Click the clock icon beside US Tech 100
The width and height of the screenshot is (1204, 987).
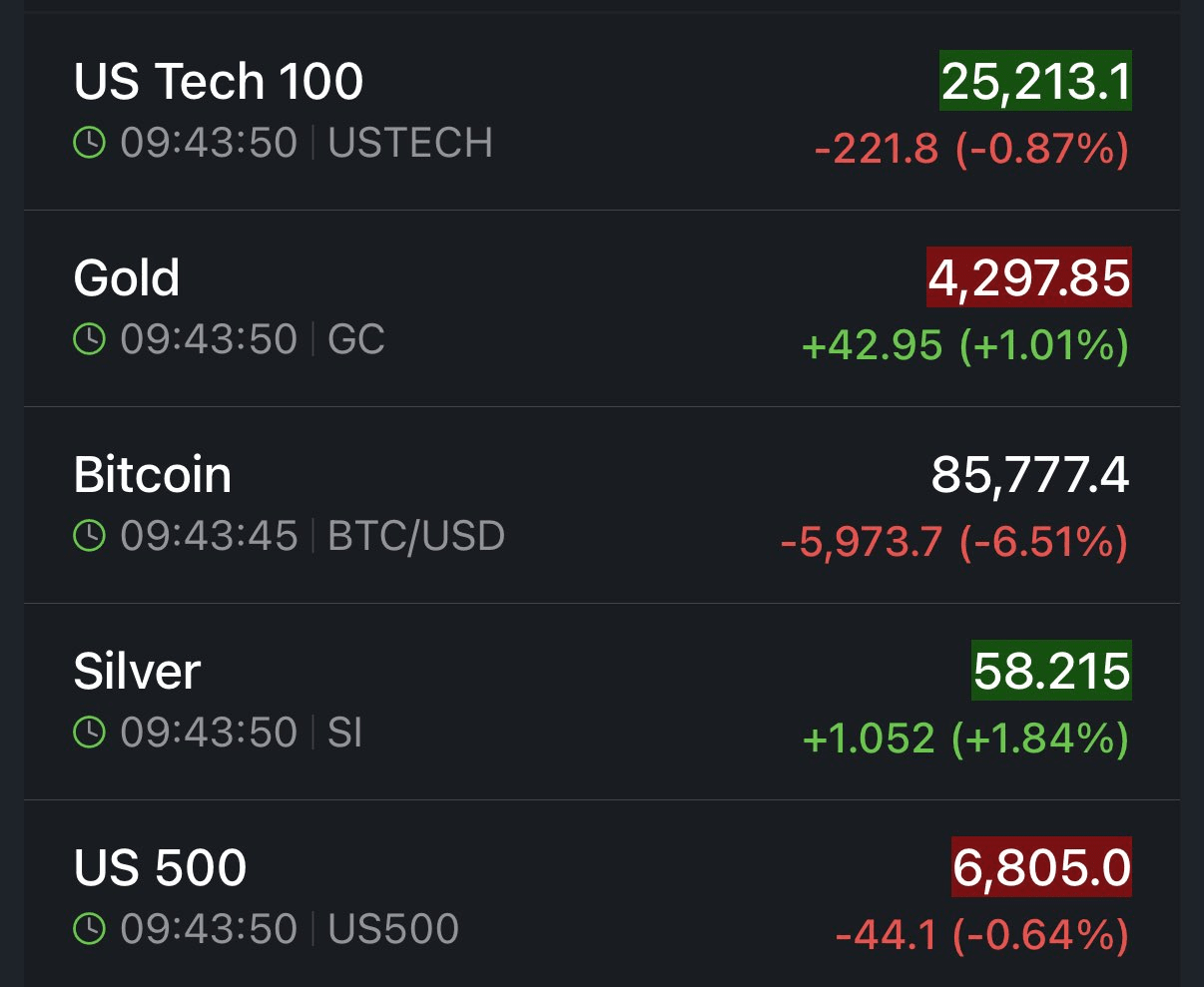pos(89,144)
